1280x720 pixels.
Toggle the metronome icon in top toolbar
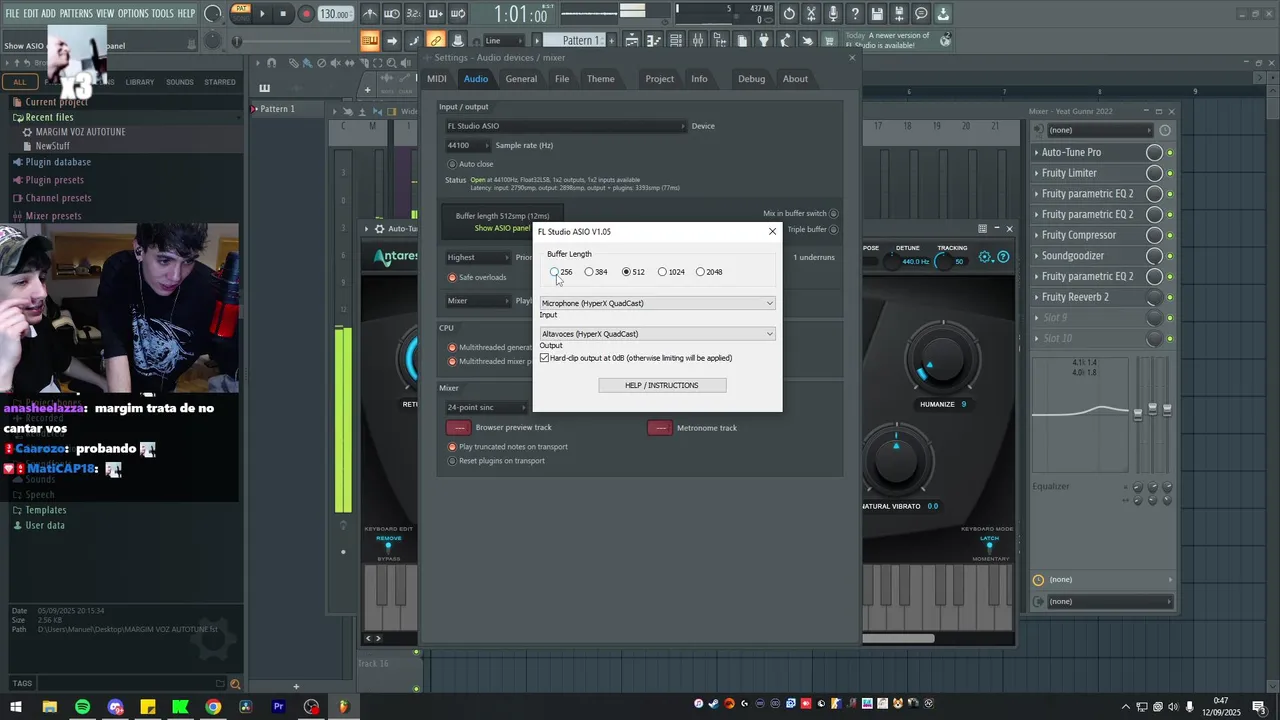[x=370, y=14]
